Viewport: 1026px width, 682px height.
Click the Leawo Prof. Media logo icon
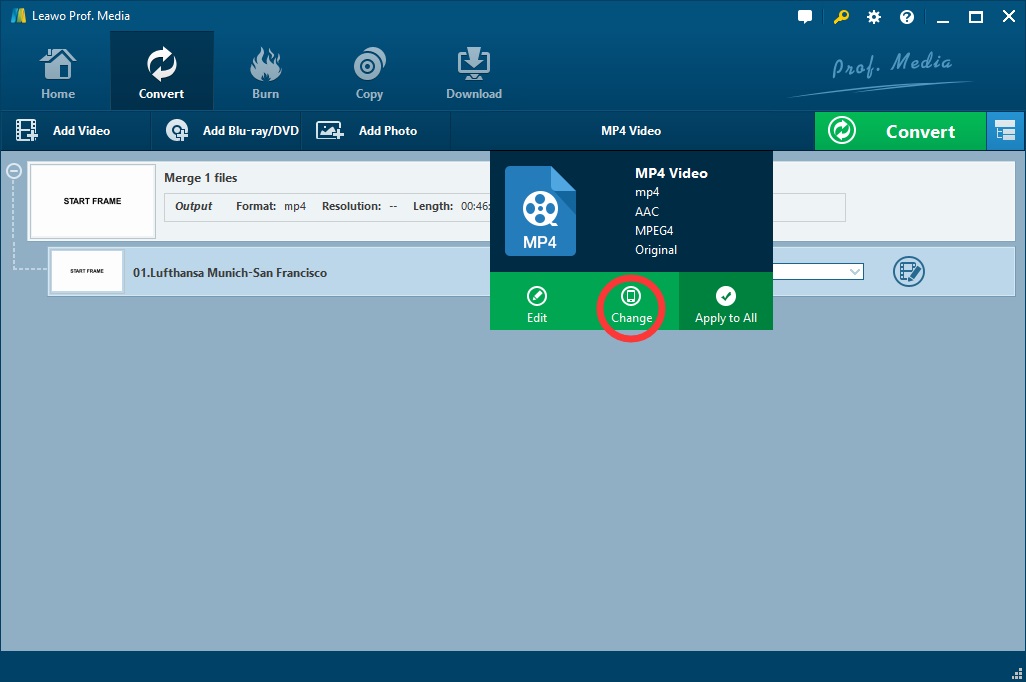(x=18, y=16)
